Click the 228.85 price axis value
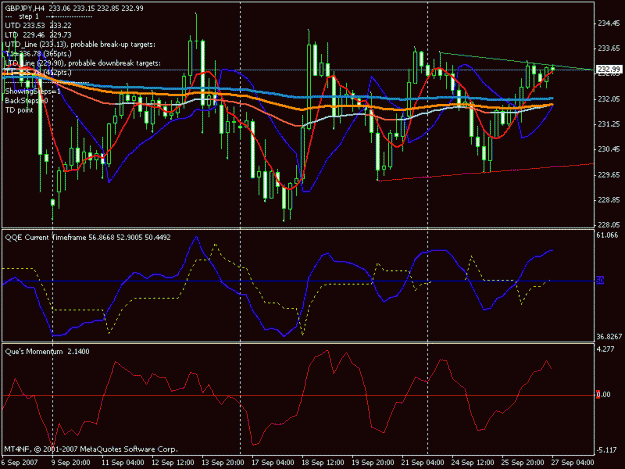This screenshot has width=625, height=469. tap(609, 200)
